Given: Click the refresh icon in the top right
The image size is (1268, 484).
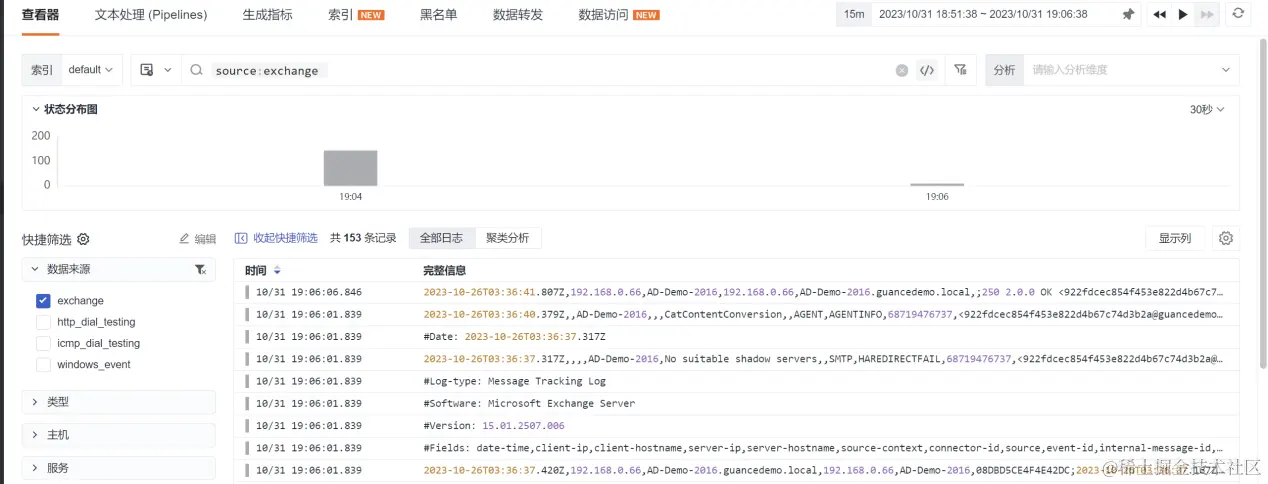Looking at the screenshot, I should tap(1238, 14).
